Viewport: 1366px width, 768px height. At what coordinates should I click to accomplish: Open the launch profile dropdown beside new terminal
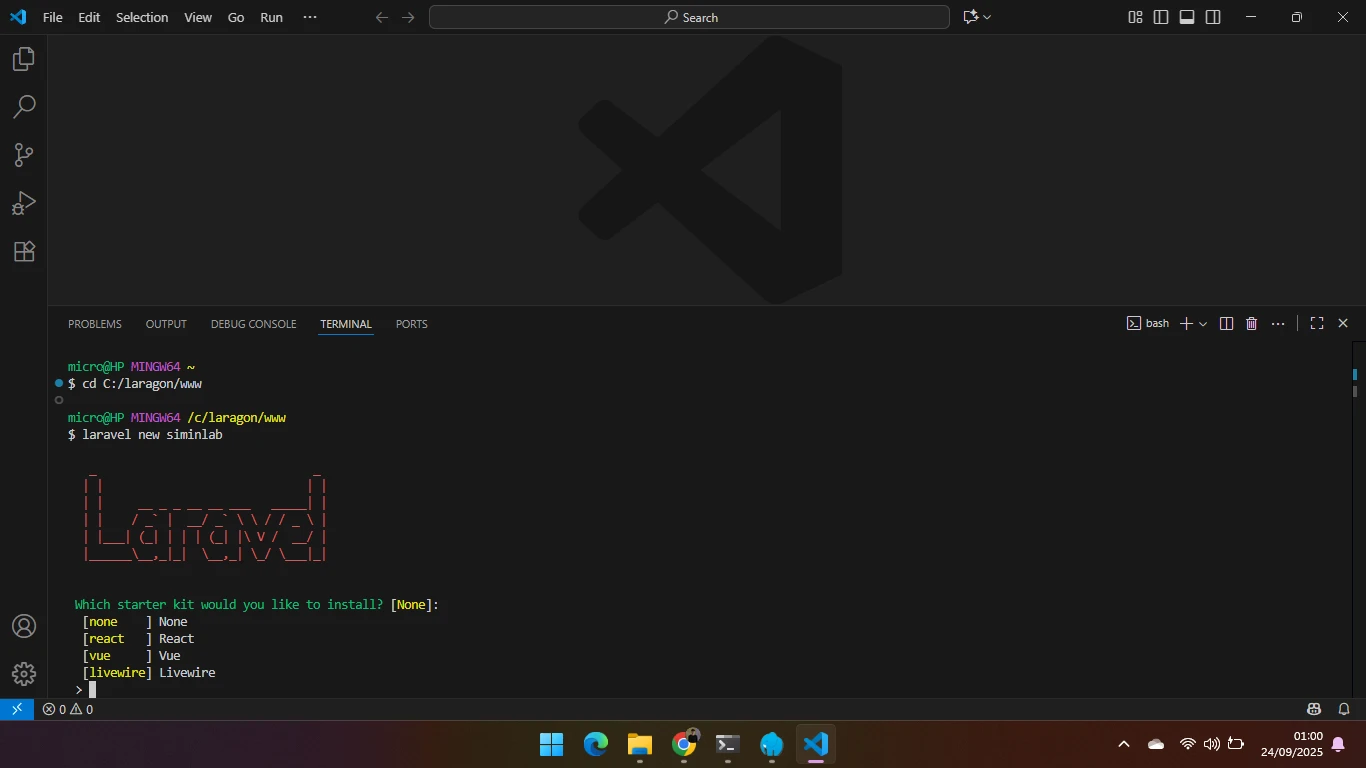[x=1203, y=324]
